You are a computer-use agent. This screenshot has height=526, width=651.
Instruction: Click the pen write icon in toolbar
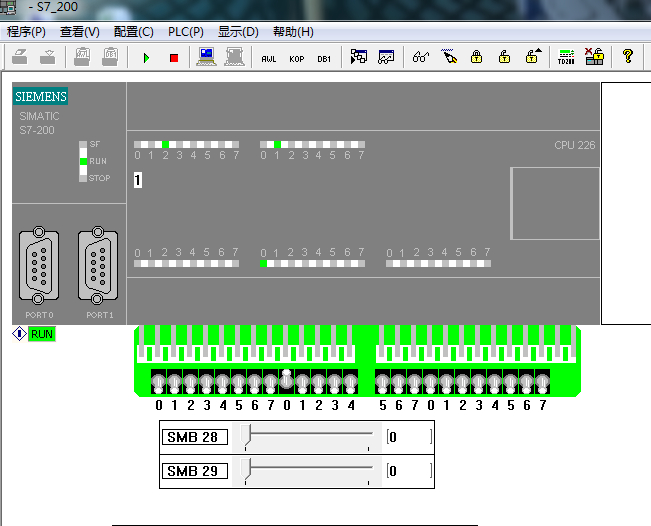point(449,56)
